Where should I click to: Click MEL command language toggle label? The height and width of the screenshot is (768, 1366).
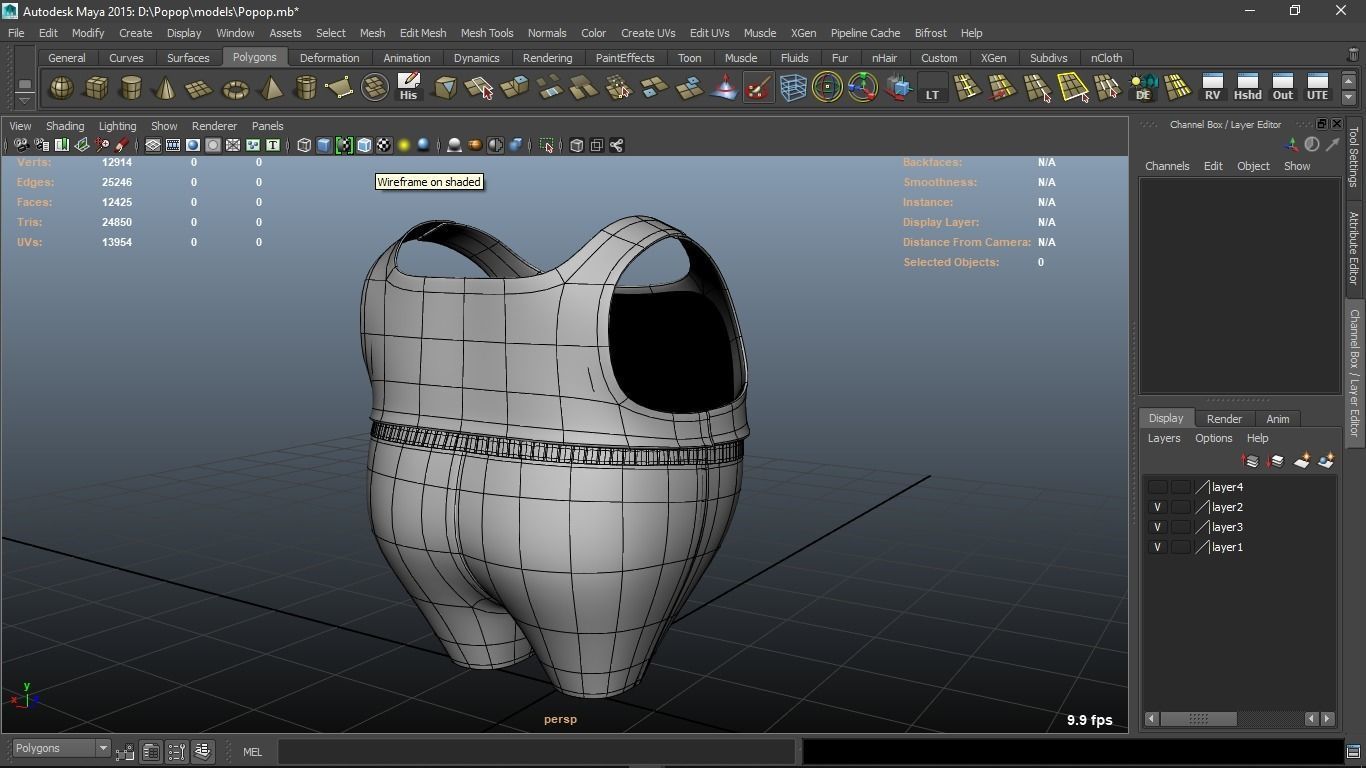pyautogui.click(x=252, y=752)
